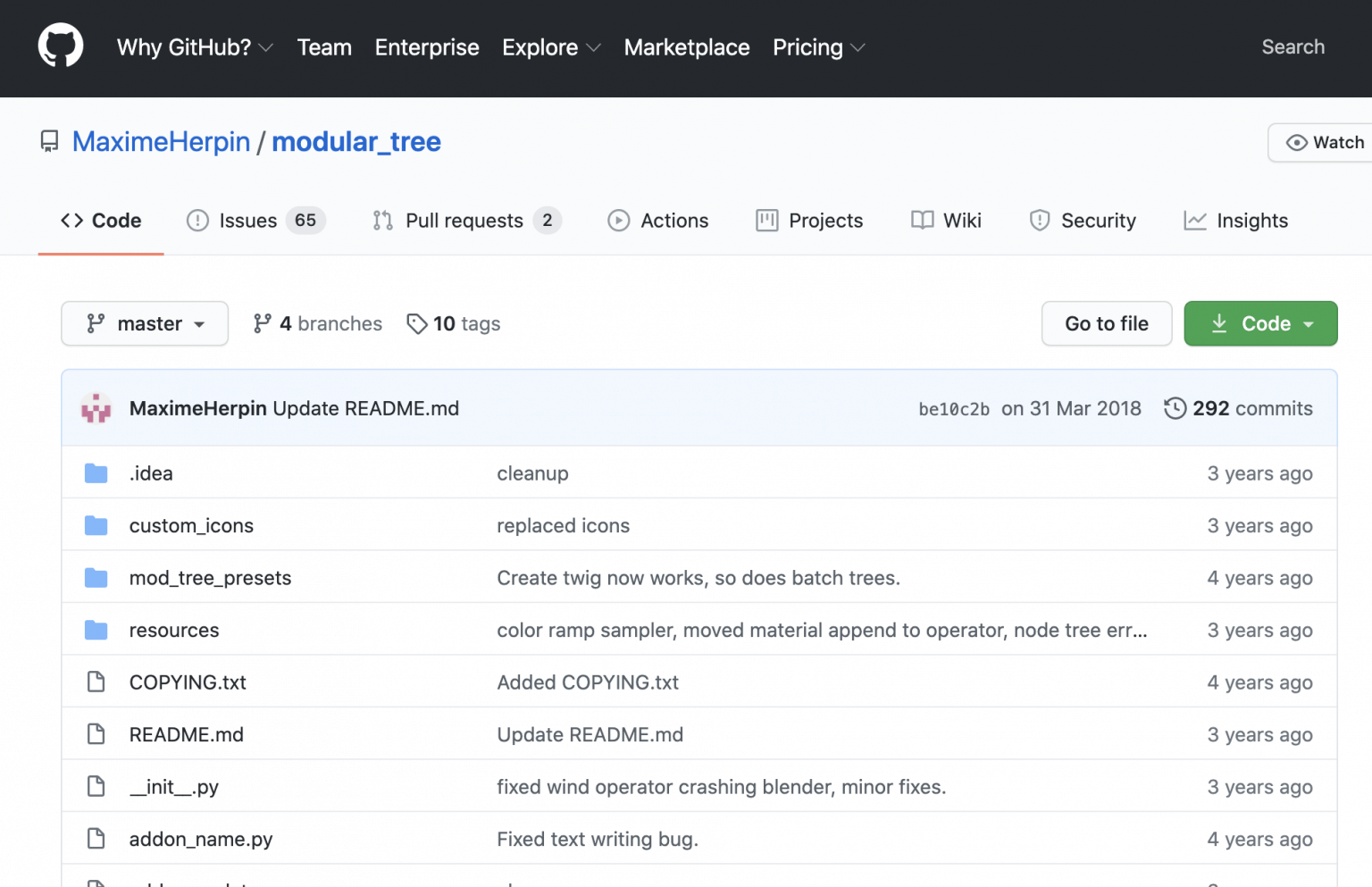Open the modular_tree repository link
Image resolution: width=1372 pixels, height=887 pixels.
(356, 142)
